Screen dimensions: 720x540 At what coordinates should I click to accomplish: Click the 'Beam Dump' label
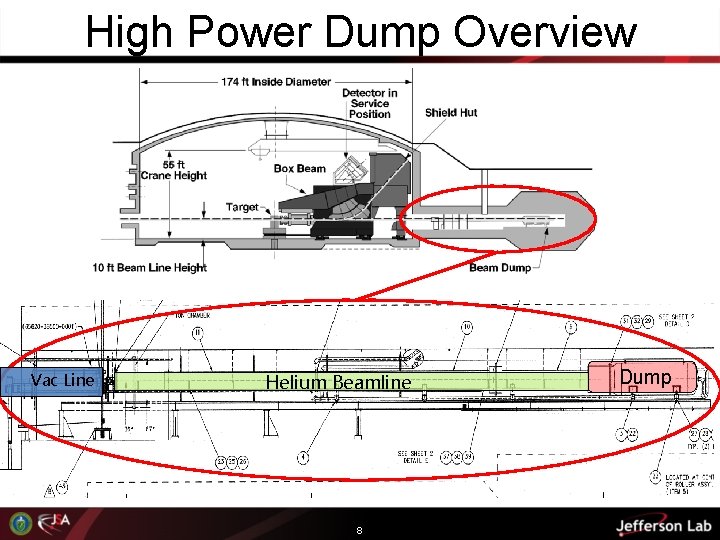pyautogui.click(x=500, y=268)
